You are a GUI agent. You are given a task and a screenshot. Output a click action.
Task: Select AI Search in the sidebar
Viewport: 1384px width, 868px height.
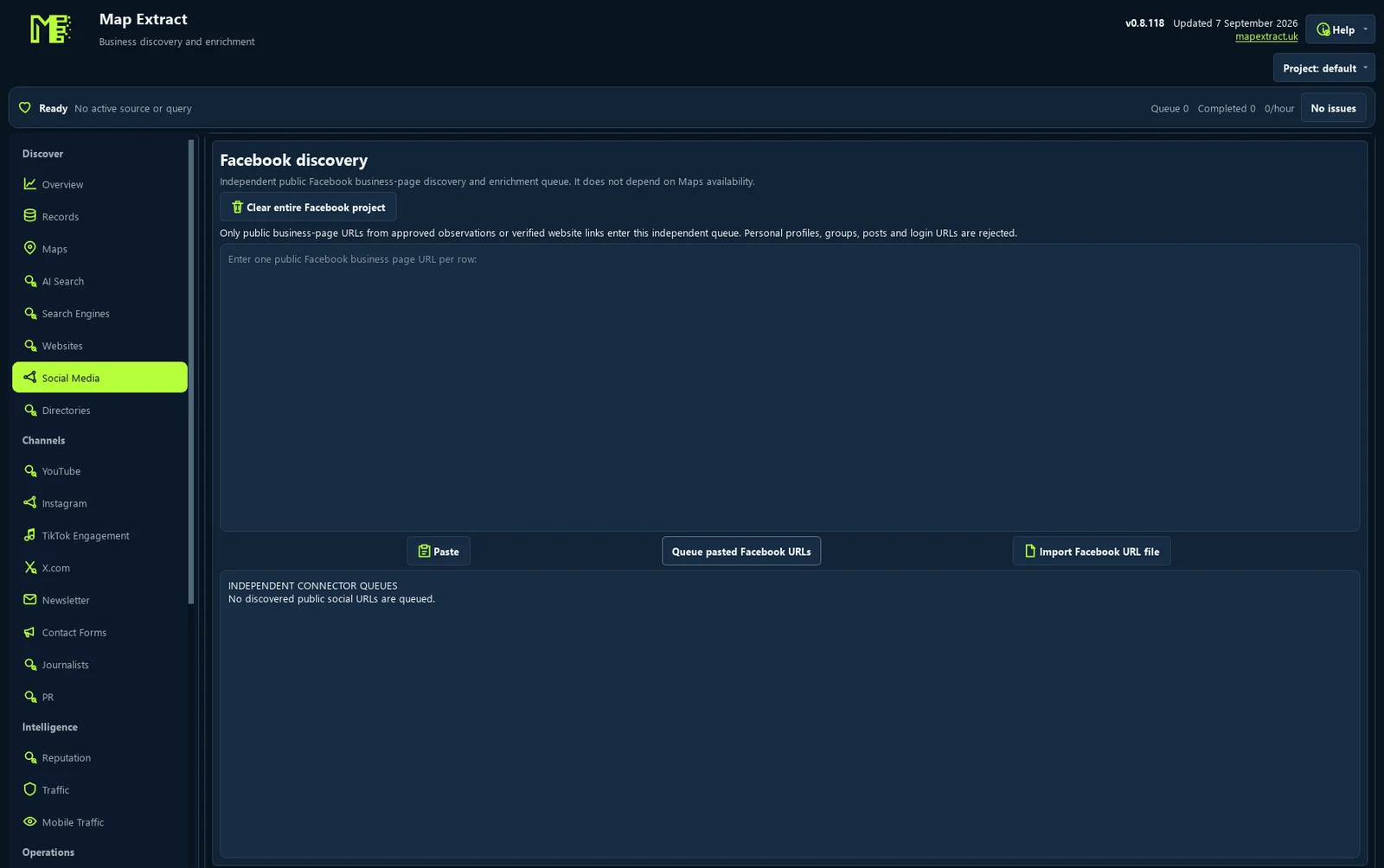(99, 281)
